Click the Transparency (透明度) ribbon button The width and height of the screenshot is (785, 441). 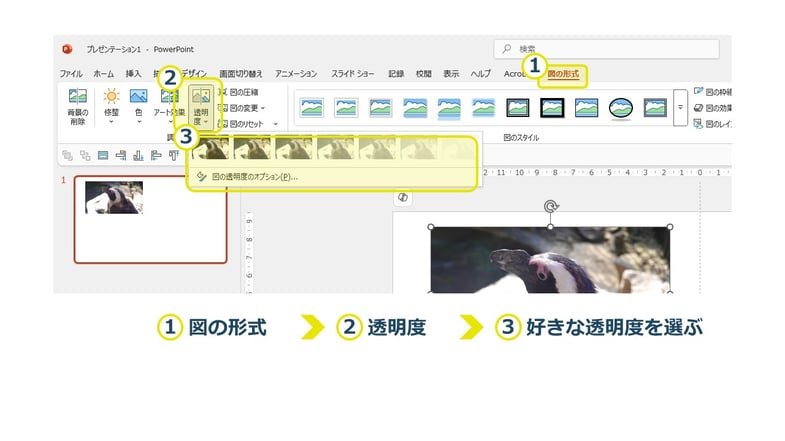pyautogui.click(x=201, y=106)
